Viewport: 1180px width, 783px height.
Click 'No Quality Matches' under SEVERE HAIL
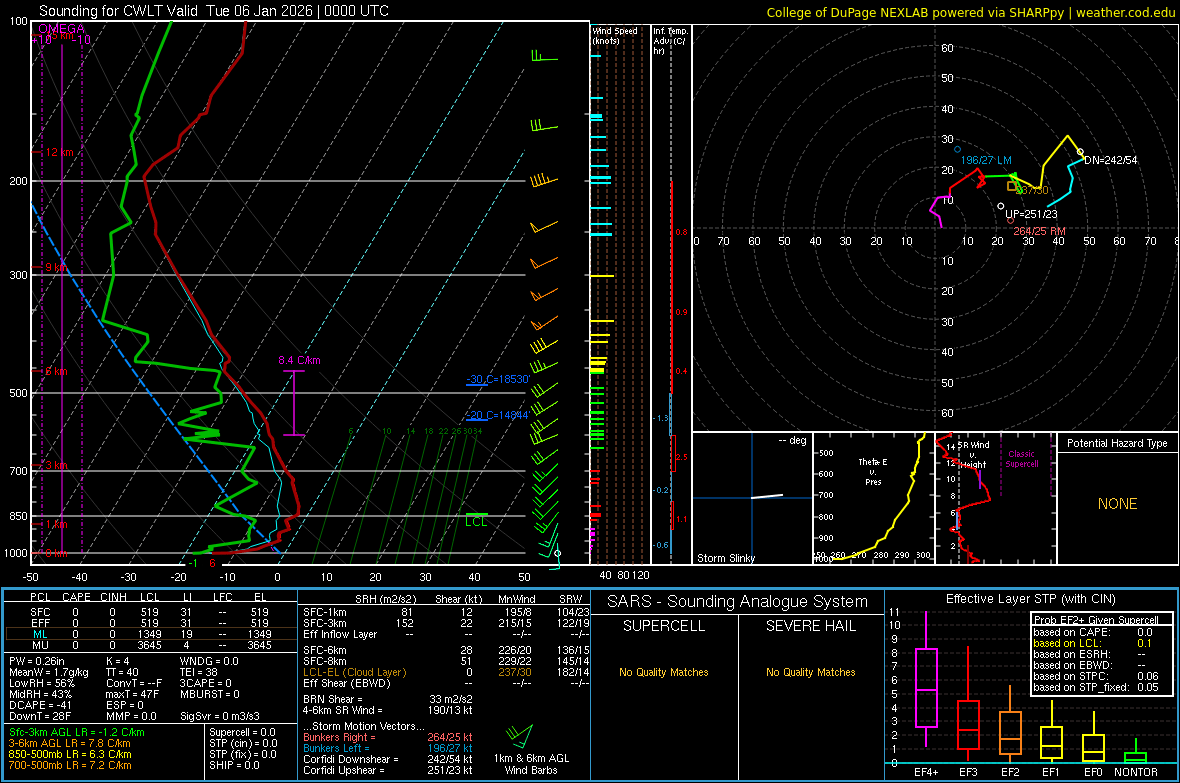coord(810,672)
